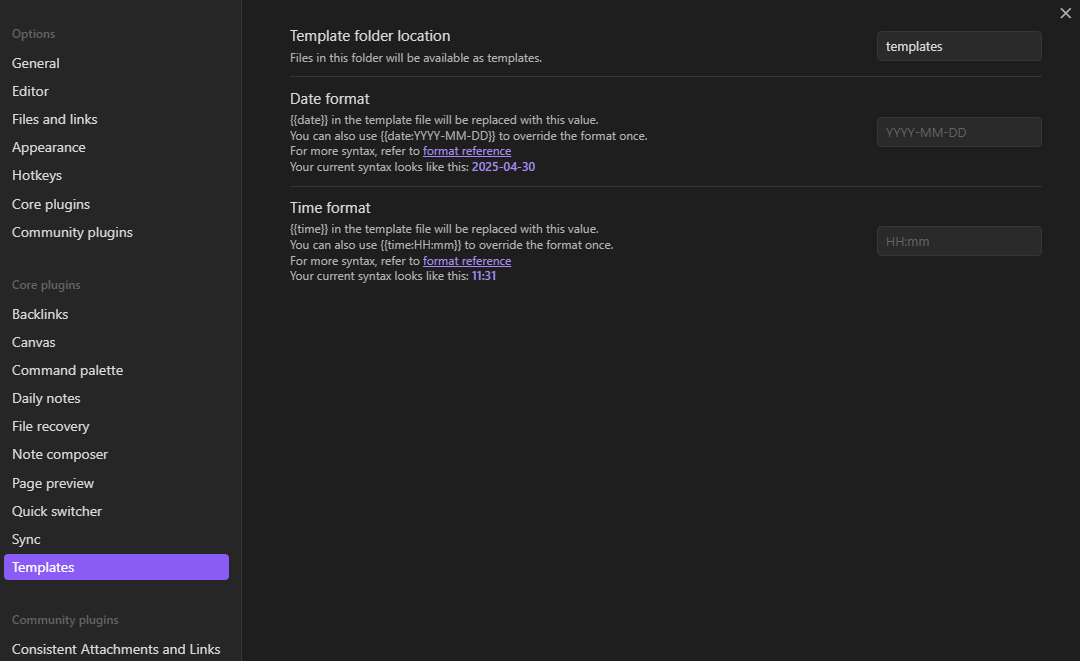Viewport: 1080px width, 661px height.
Task: Open the Appearance settings page
Action: (48, 147)
